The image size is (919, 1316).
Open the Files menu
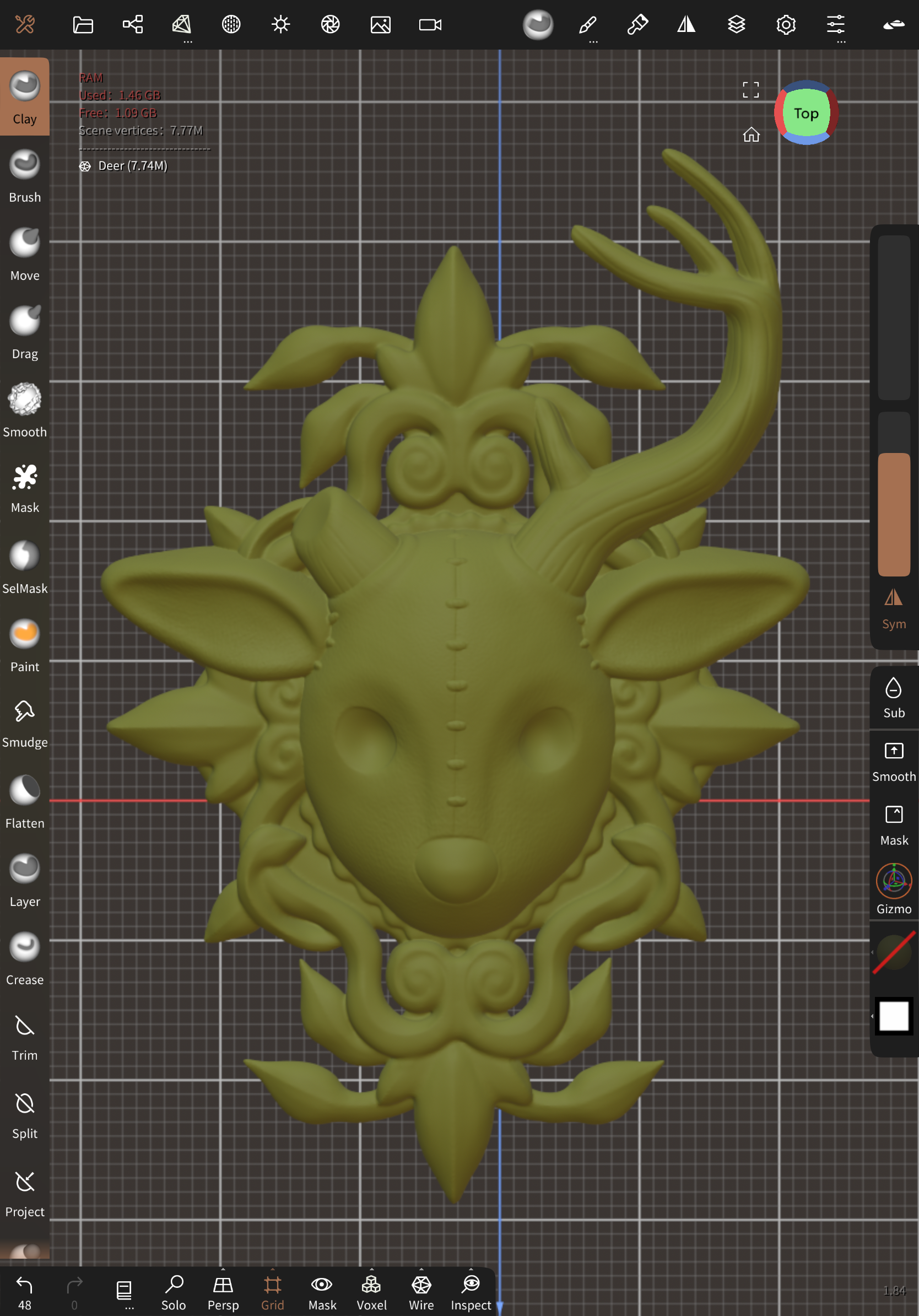(x=83, y=25)
